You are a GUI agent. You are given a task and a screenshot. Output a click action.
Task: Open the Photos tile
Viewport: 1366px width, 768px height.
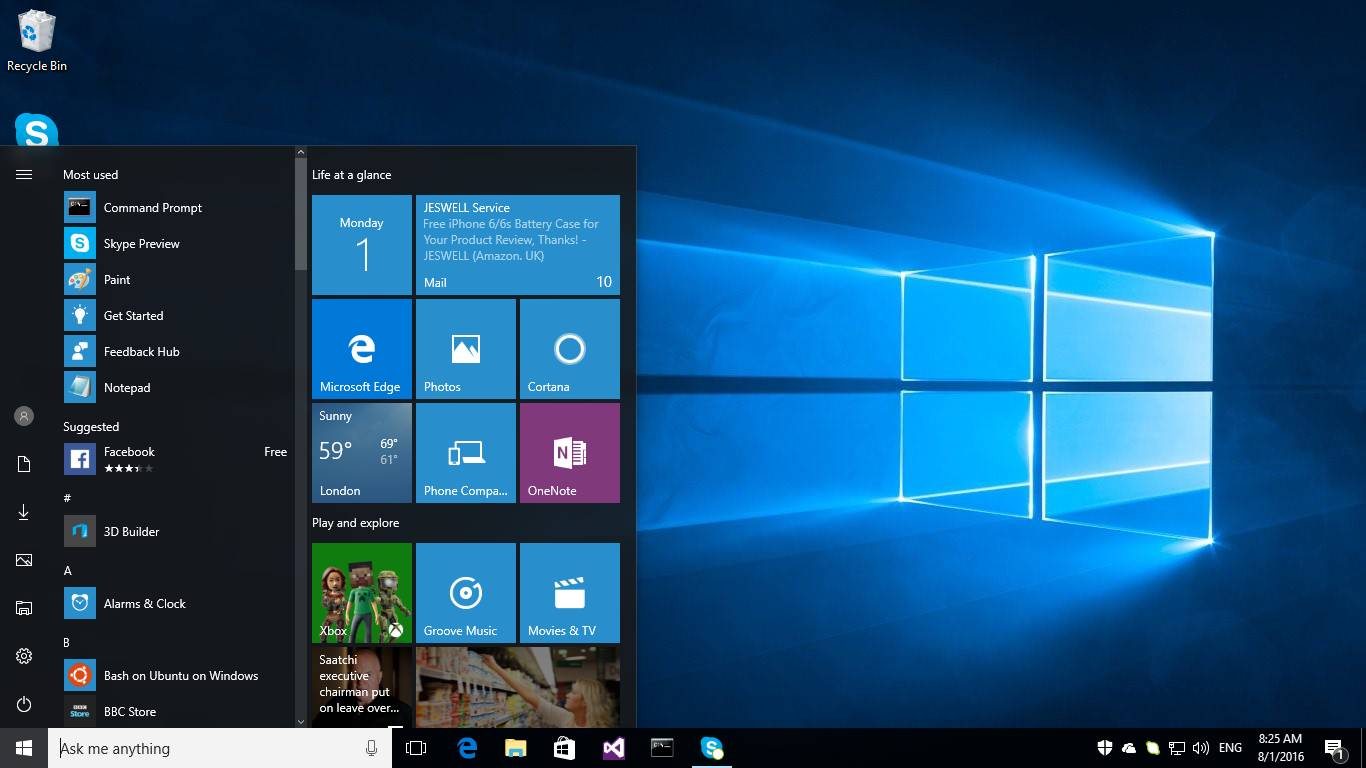(466, 349)
